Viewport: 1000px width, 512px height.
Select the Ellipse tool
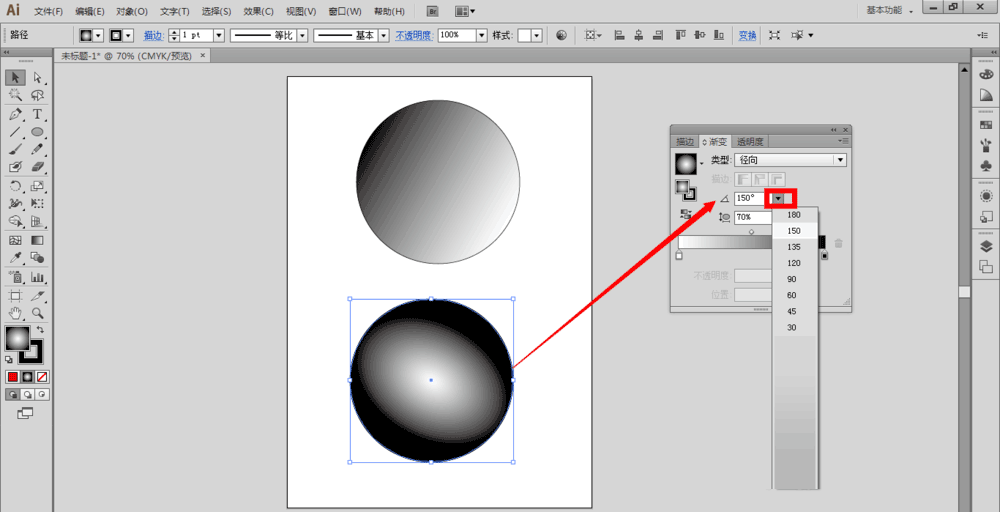(x=38, y=132)
